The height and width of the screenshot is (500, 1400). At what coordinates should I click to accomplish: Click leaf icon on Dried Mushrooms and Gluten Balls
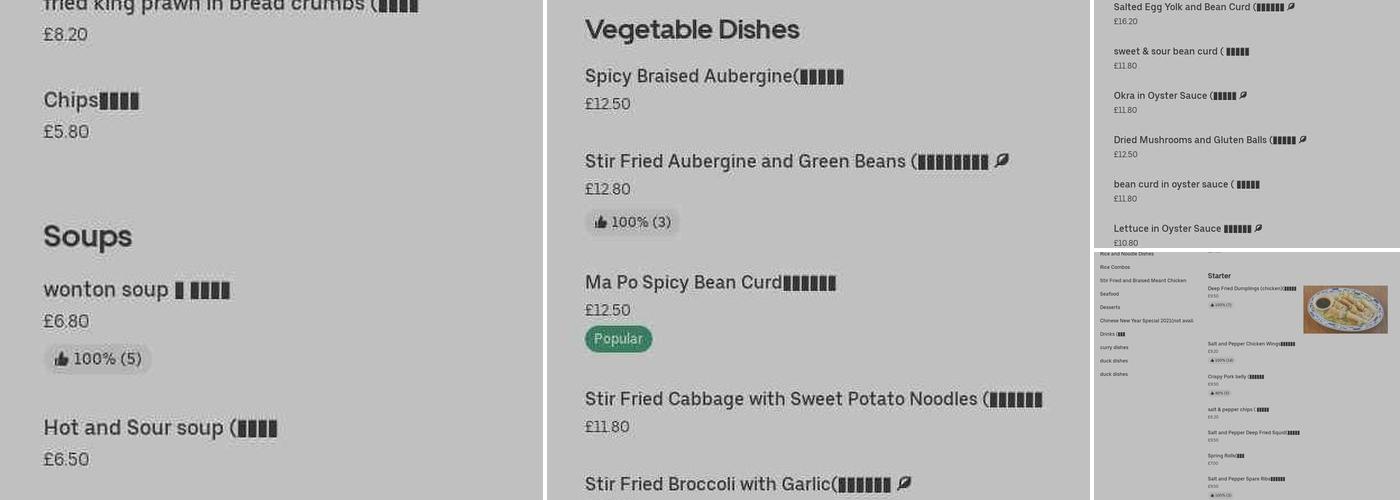click(x=1302, y=140)
